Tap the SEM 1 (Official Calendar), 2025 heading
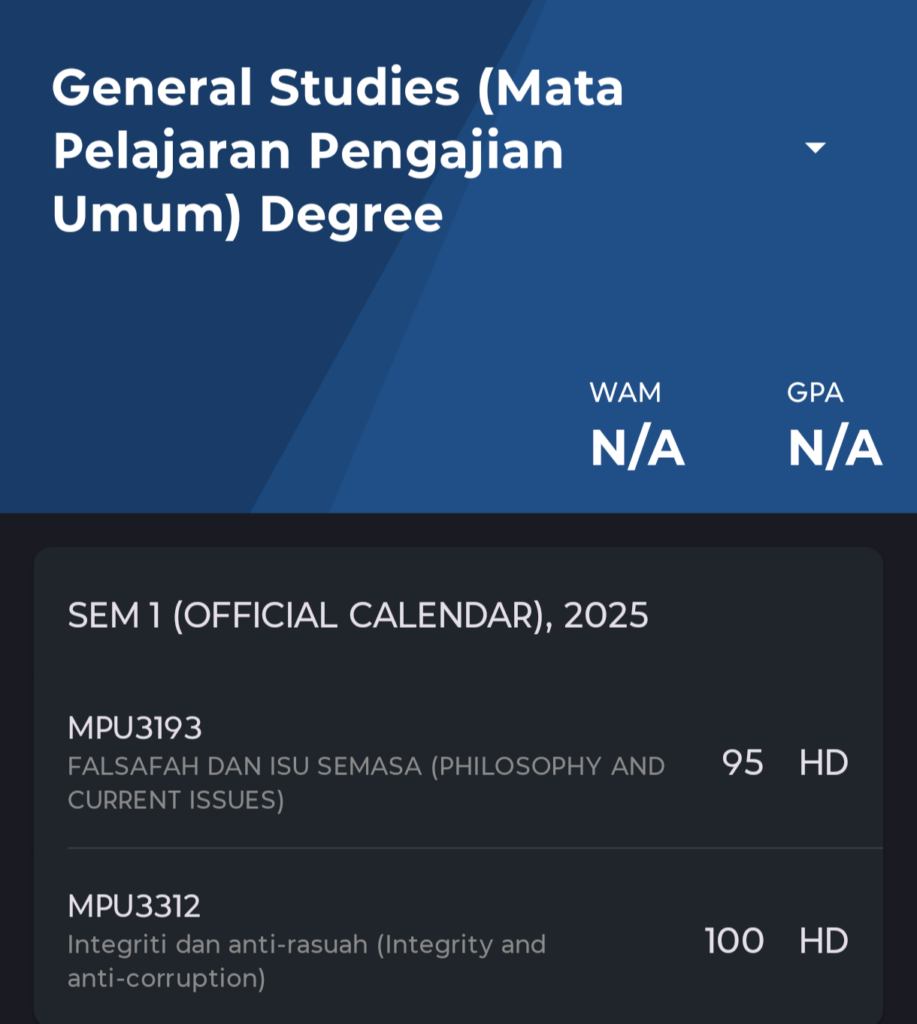This screenshot has width=917, height=1024. point(358,615)
